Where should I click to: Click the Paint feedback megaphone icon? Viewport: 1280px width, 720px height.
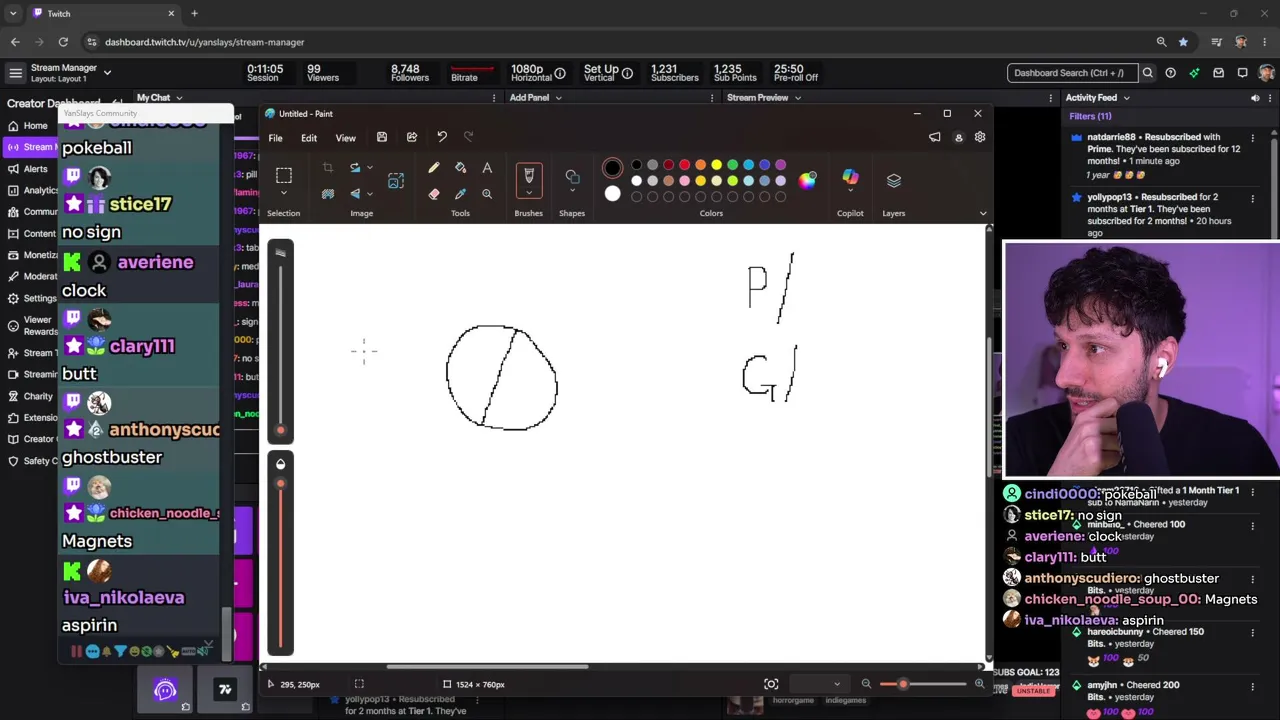pyautogui.click(x=935, y=137)
